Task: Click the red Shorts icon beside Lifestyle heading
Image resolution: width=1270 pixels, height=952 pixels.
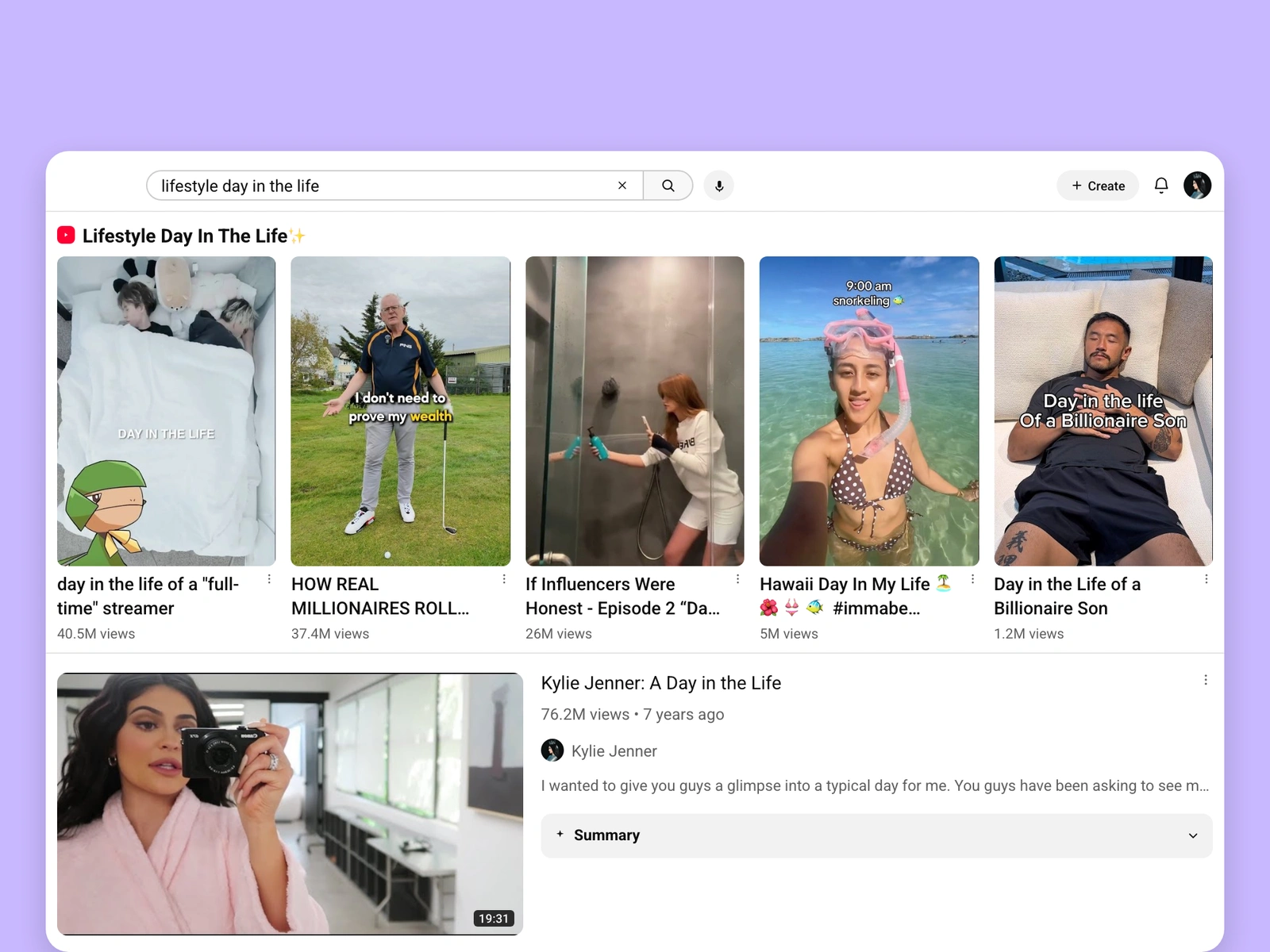Action: coord(66,235)
